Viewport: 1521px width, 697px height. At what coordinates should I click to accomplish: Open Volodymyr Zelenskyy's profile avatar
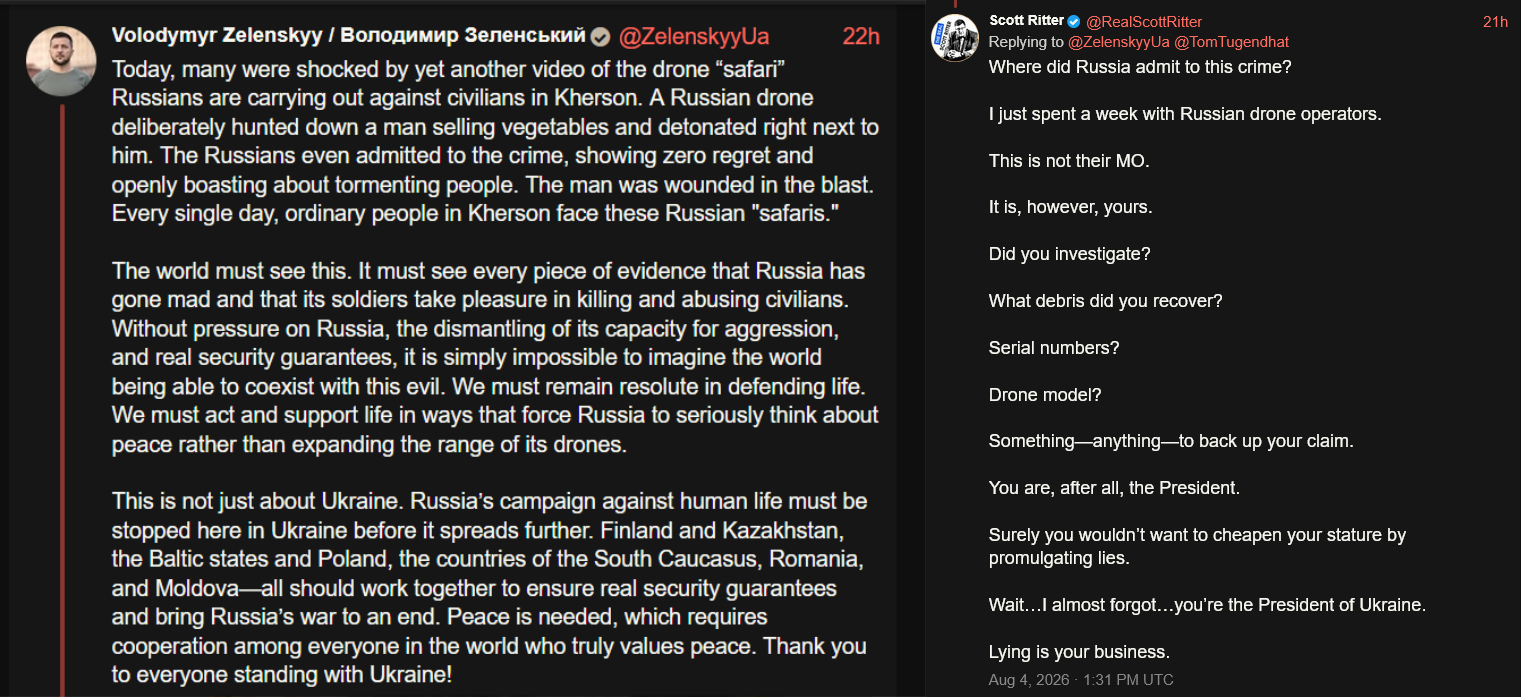(60, 60)
